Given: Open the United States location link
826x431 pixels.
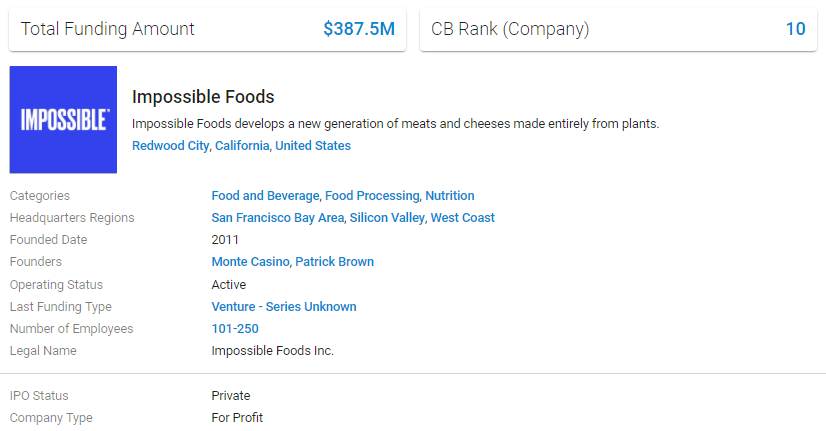Looking at the screenshot, I should pyautogui.click(x=313, y=146).
